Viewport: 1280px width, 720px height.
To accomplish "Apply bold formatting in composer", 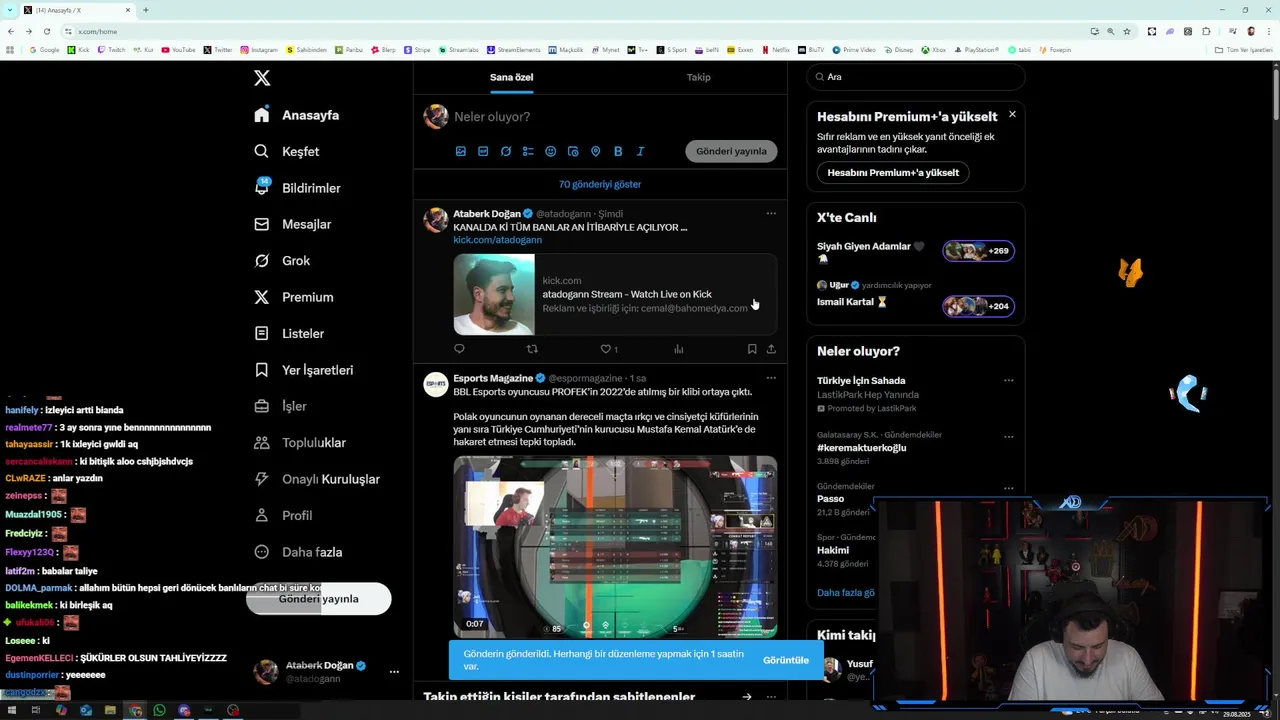I will coord(618,151).
